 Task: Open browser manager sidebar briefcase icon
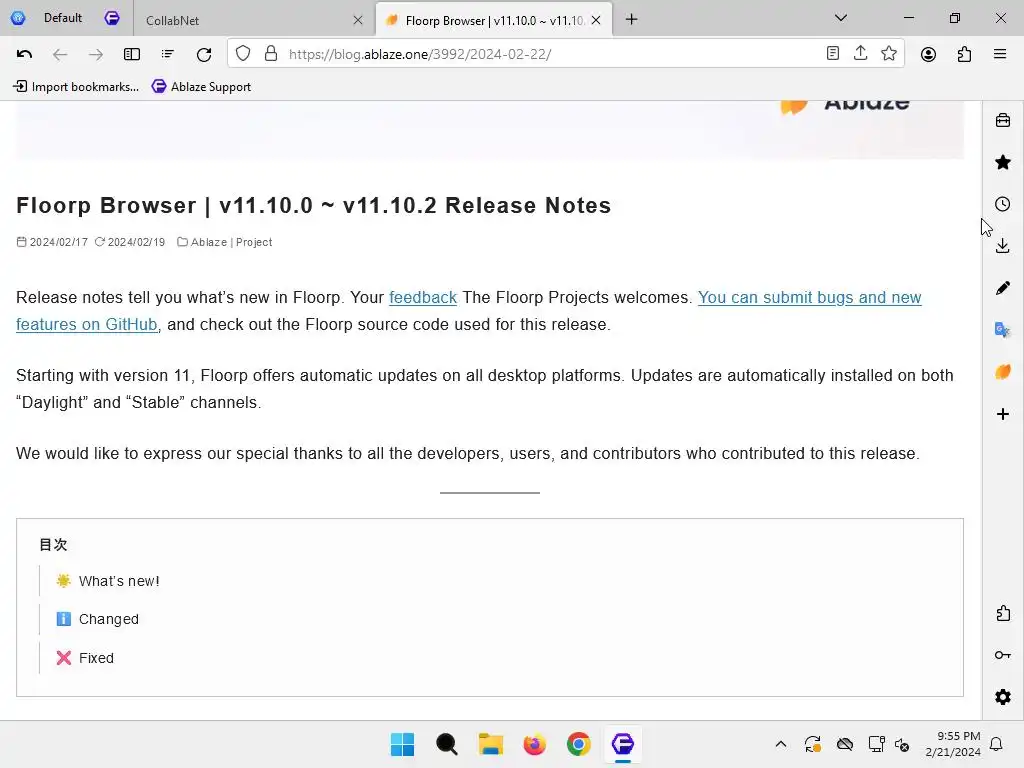[x=1003, y=120]
